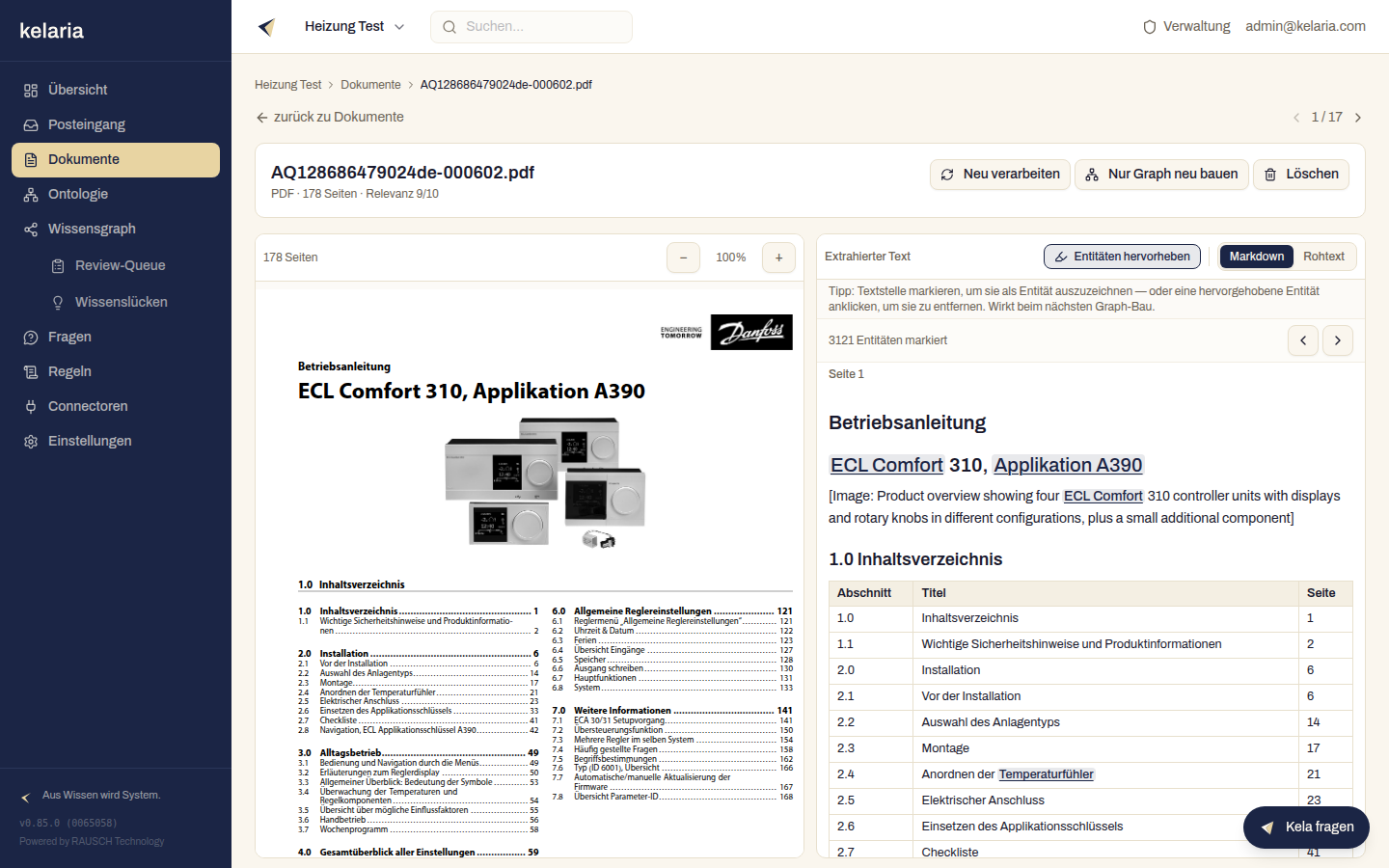The width and height of the screenshot is (1389, 868).
Task: Click the Wissenslücken lightbulb icon
Action: [x=58, y=302]
